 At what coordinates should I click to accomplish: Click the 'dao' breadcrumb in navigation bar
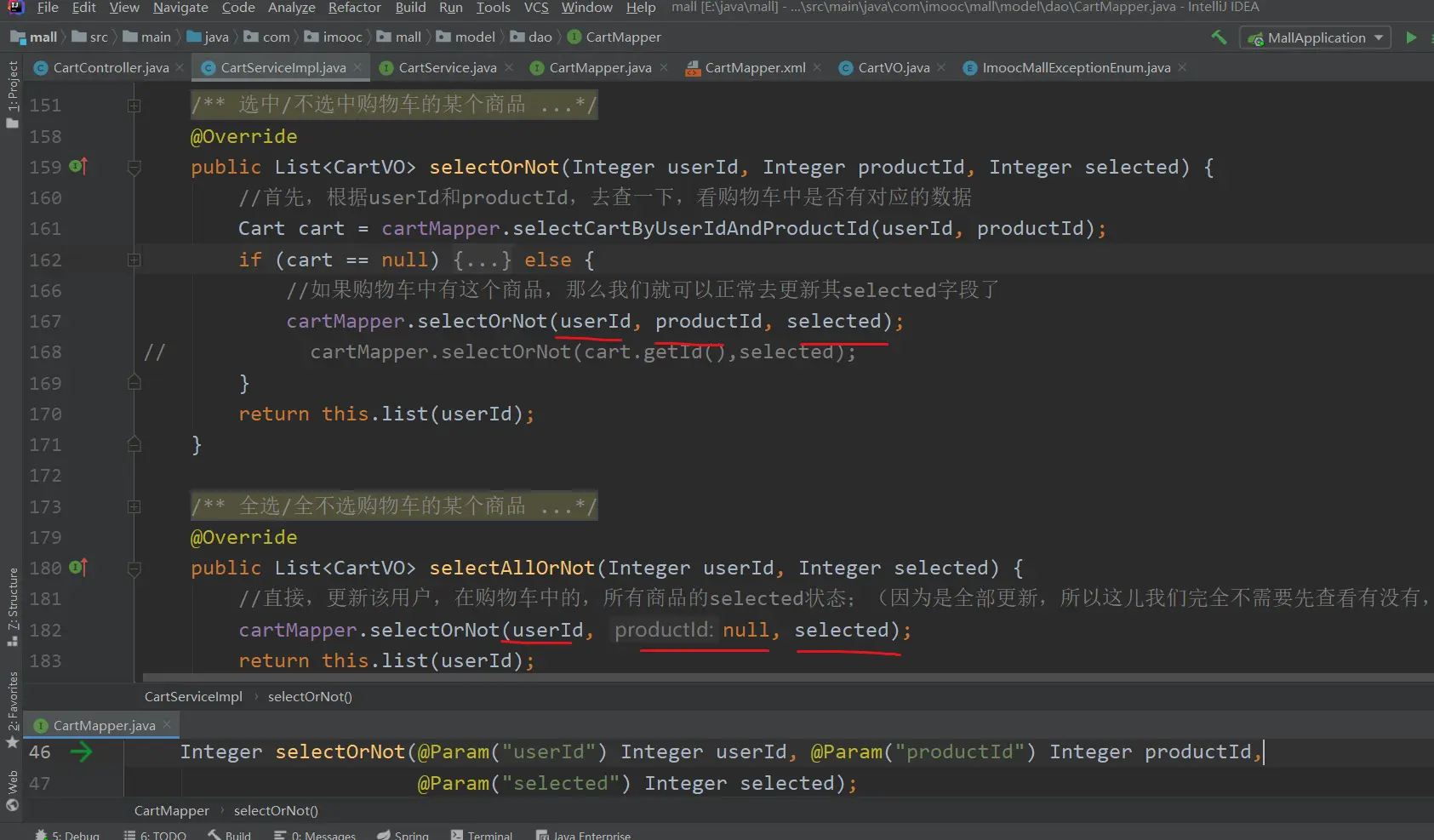540,37
